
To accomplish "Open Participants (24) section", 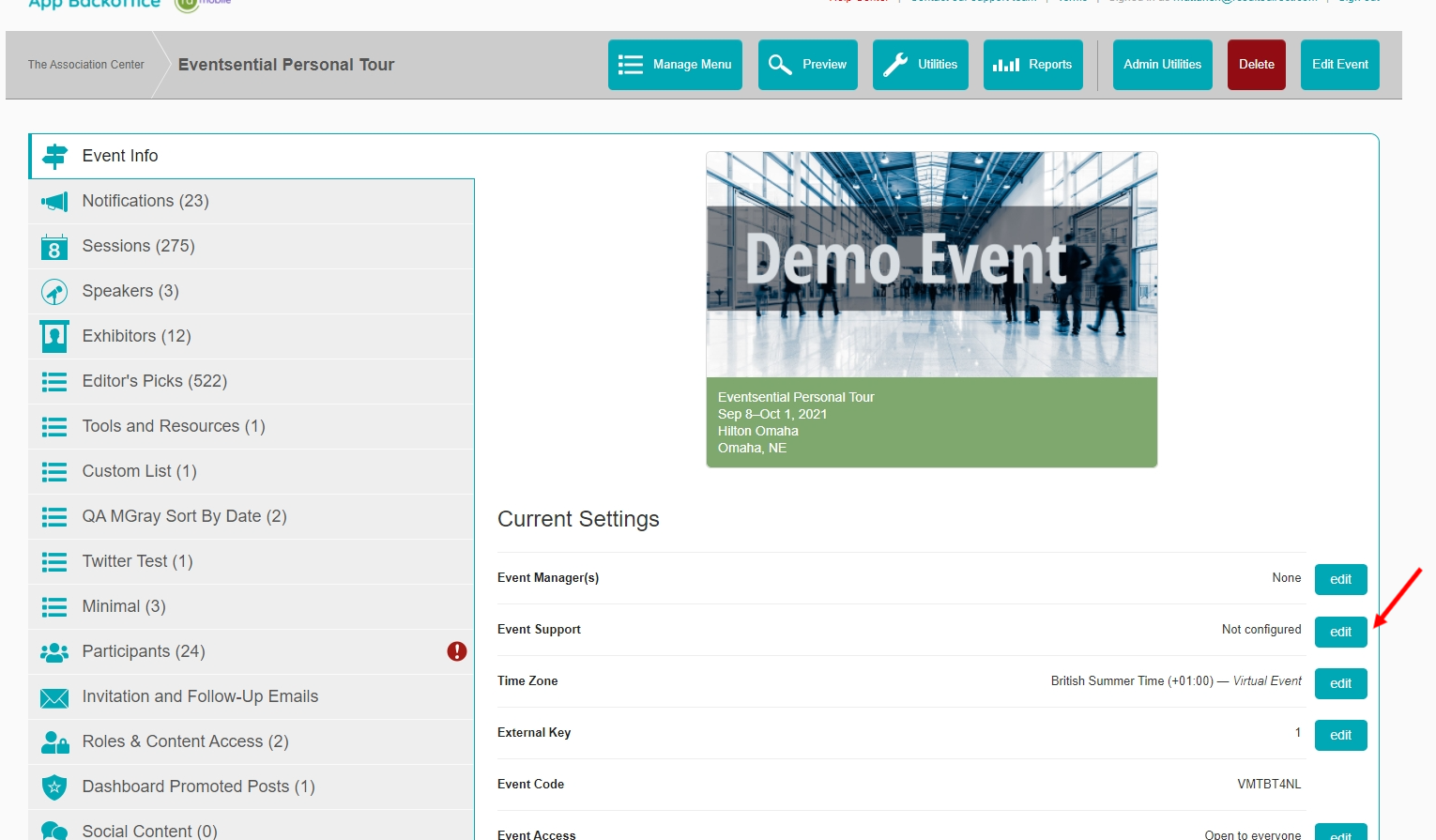I will (x=252, y=651).
